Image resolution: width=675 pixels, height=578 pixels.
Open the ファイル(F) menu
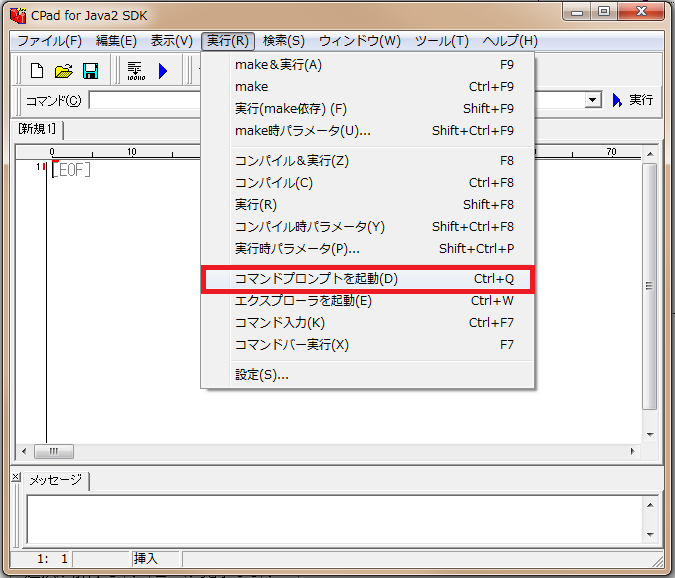50,41
